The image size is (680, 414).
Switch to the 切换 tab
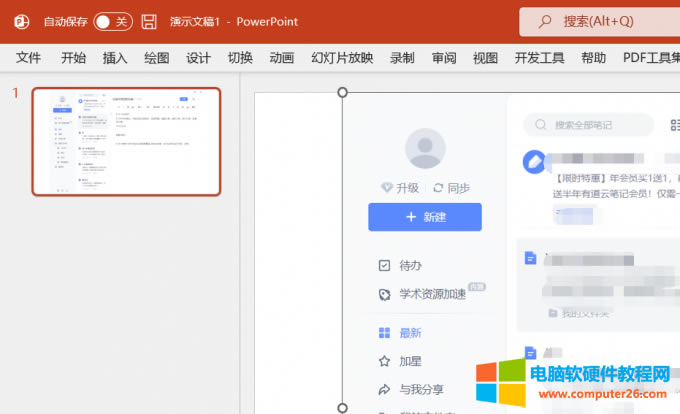pos(240,58)
